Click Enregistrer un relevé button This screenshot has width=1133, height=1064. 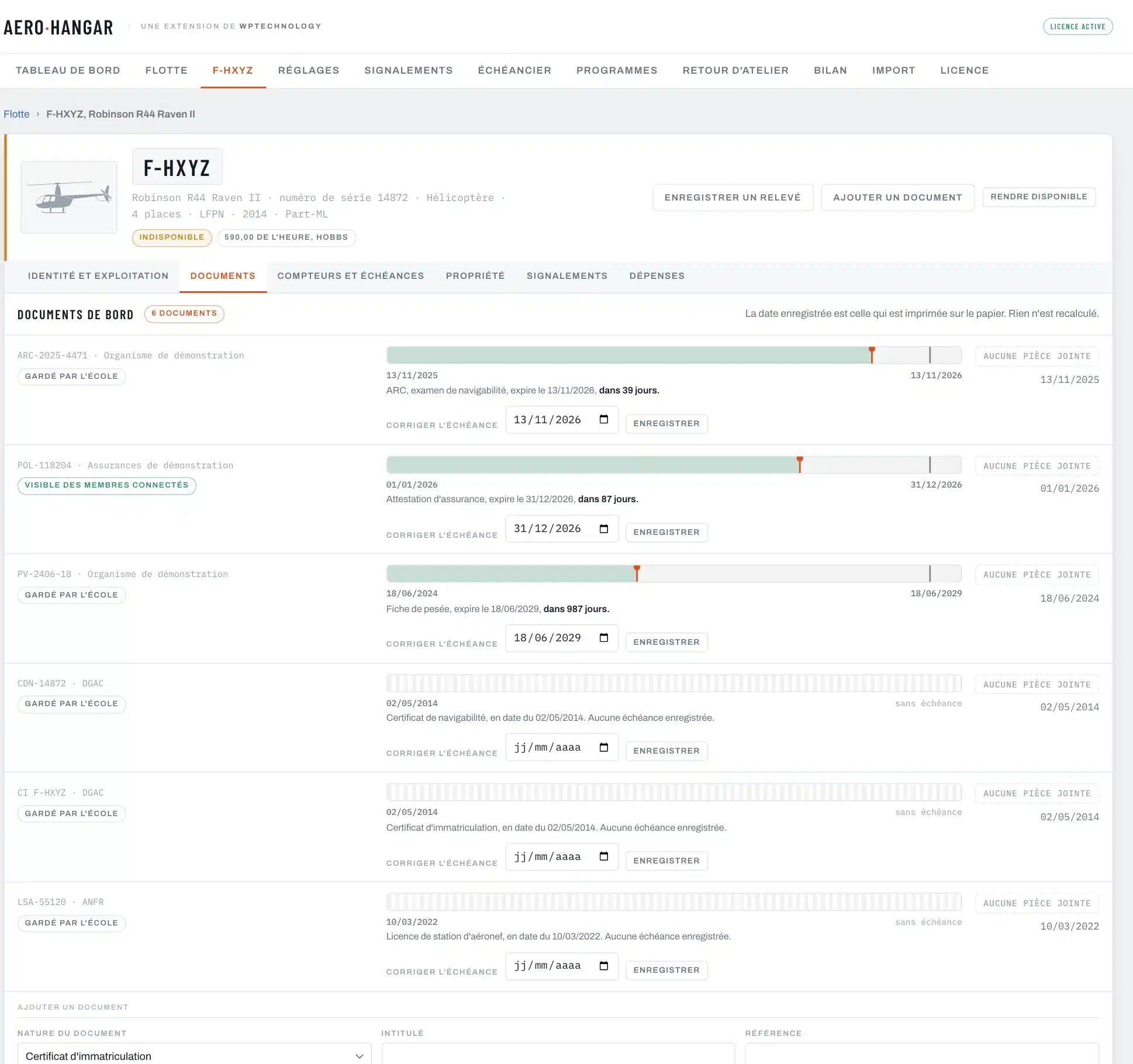(x=733, y=198)
